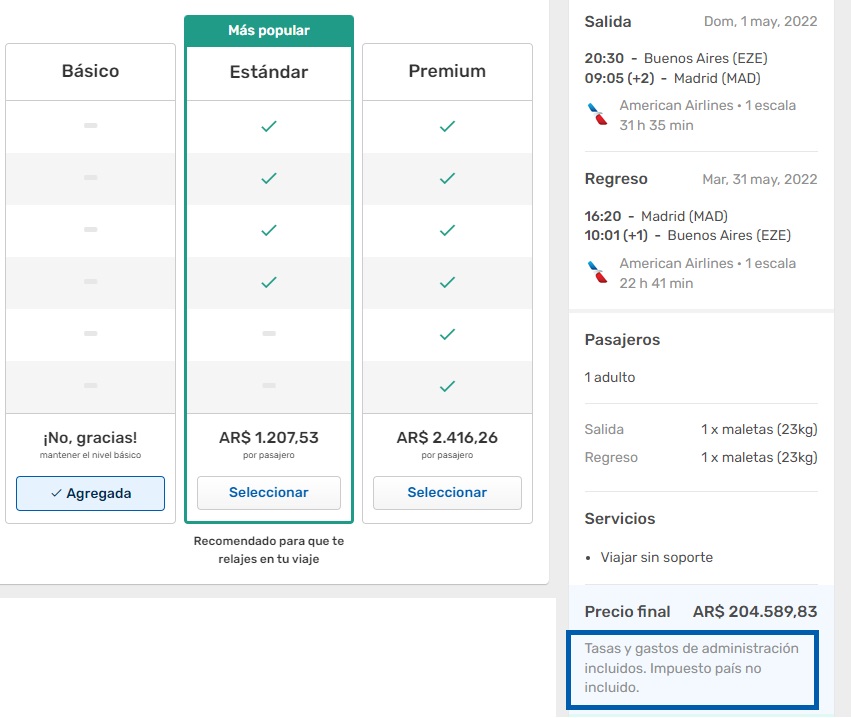Select the Estándar plan with Seleccionar
Viewport: 851px width, 718px height.
269,493
